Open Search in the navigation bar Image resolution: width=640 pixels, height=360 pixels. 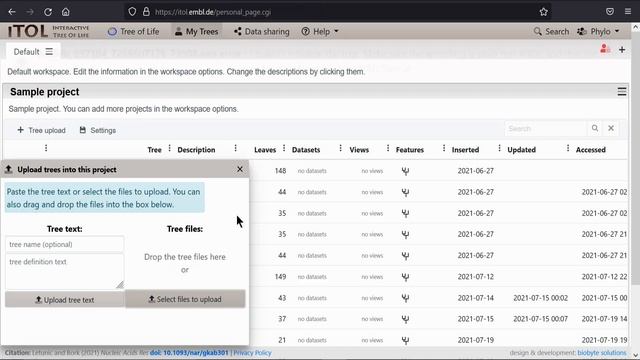click(551, 31)
